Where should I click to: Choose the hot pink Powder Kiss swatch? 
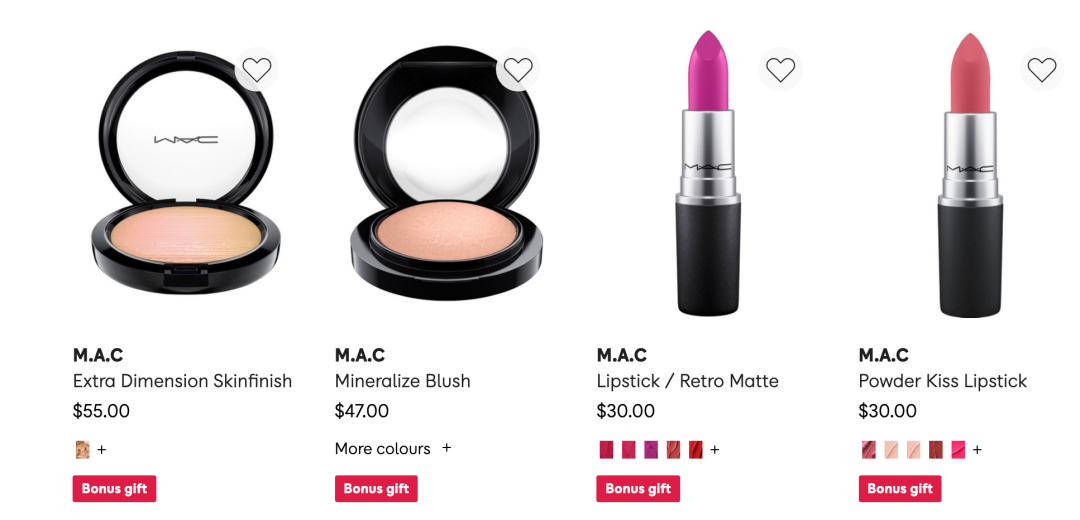click(x=958, y=450)
